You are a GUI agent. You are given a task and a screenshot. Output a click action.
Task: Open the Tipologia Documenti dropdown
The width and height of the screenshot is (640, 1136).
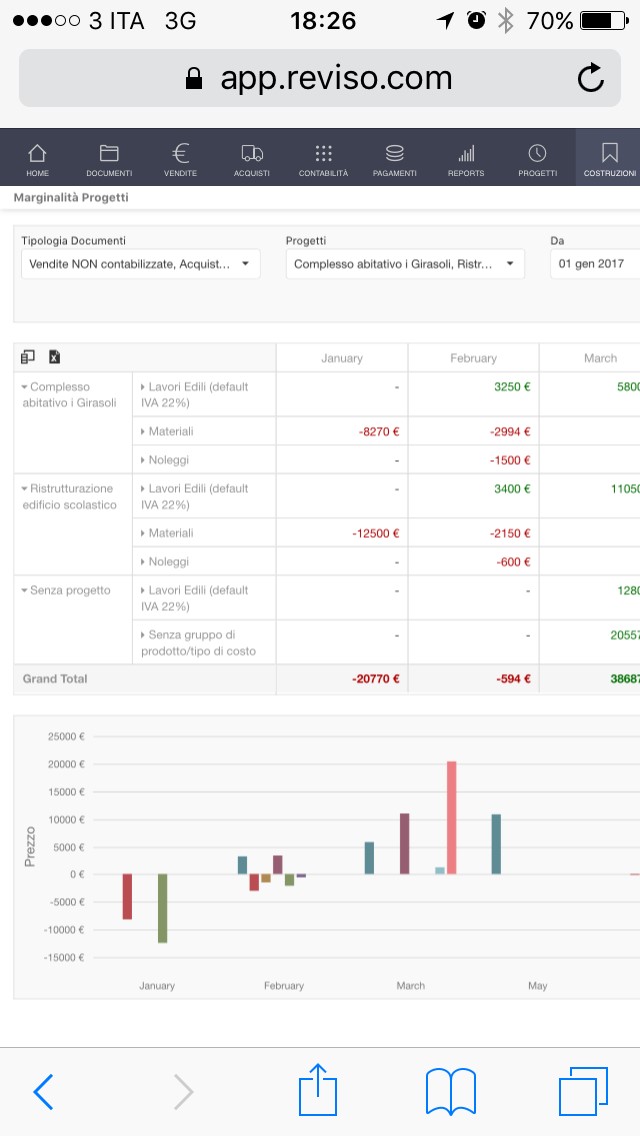coord(141,264)
